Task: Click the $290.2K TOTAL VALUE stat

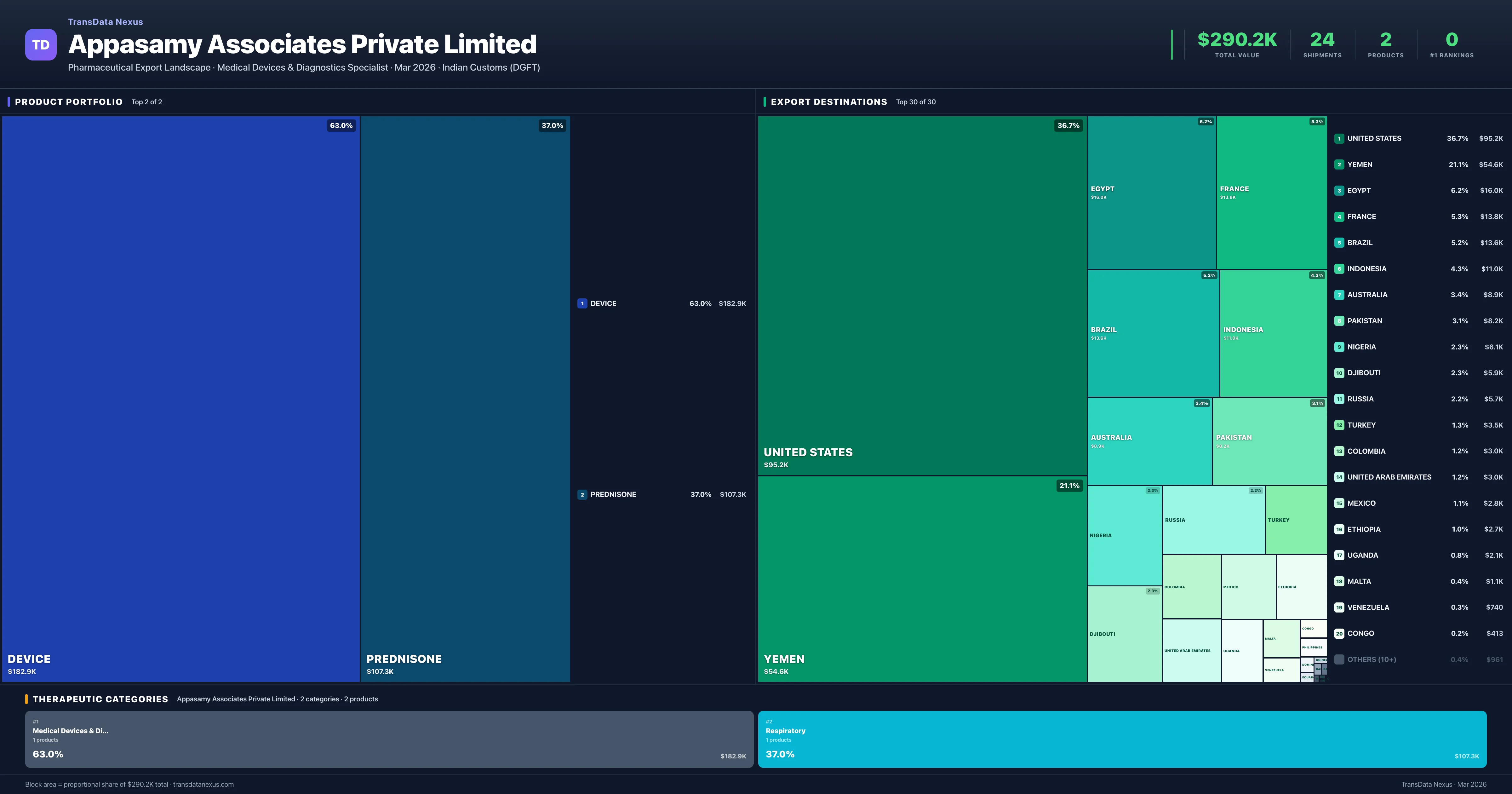Action: (x=1237, y=44)
